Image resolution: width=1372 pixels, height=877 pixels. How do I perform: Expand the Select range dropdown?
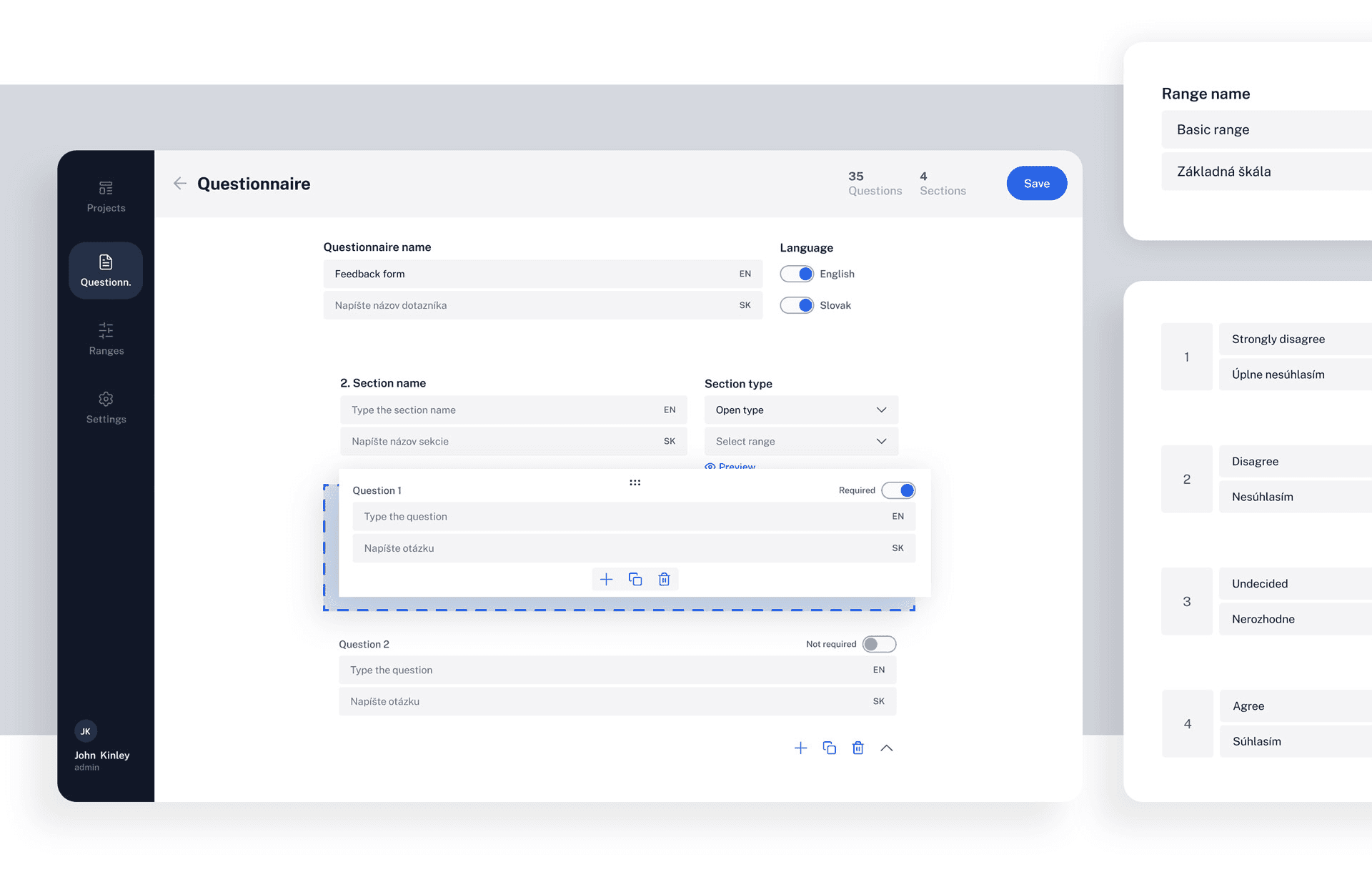pos(801,441)
